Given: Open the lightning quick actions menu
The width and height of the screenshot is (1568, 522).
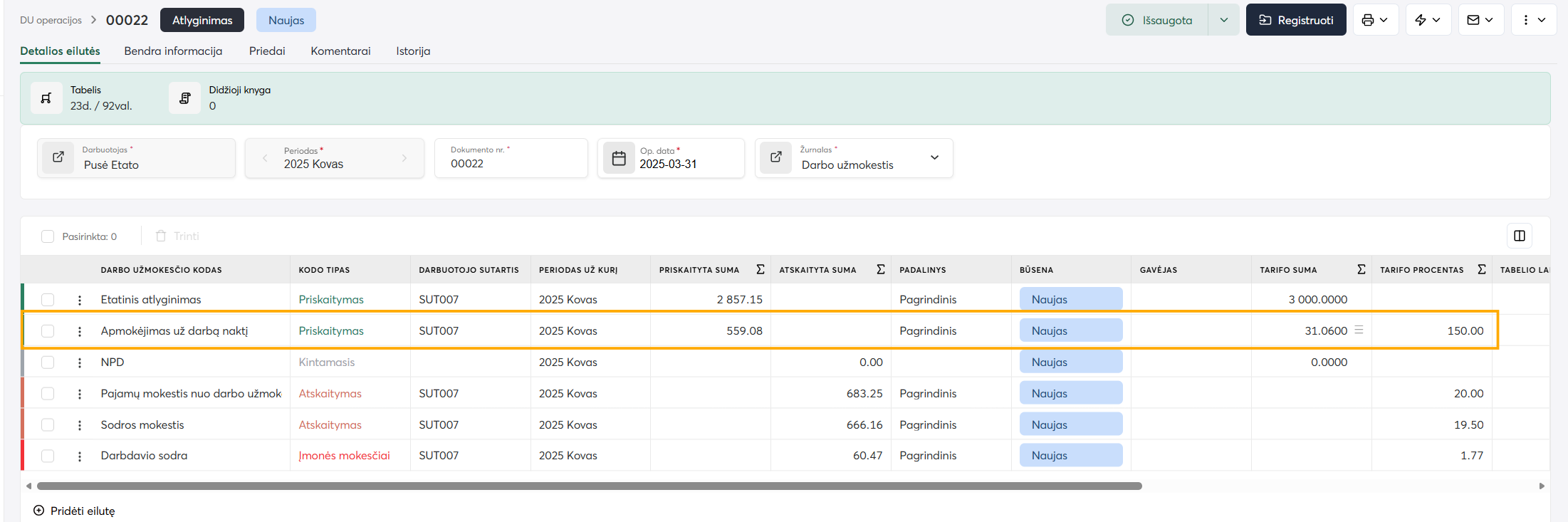Looking at the screenshot, I should click(1428, 20).
